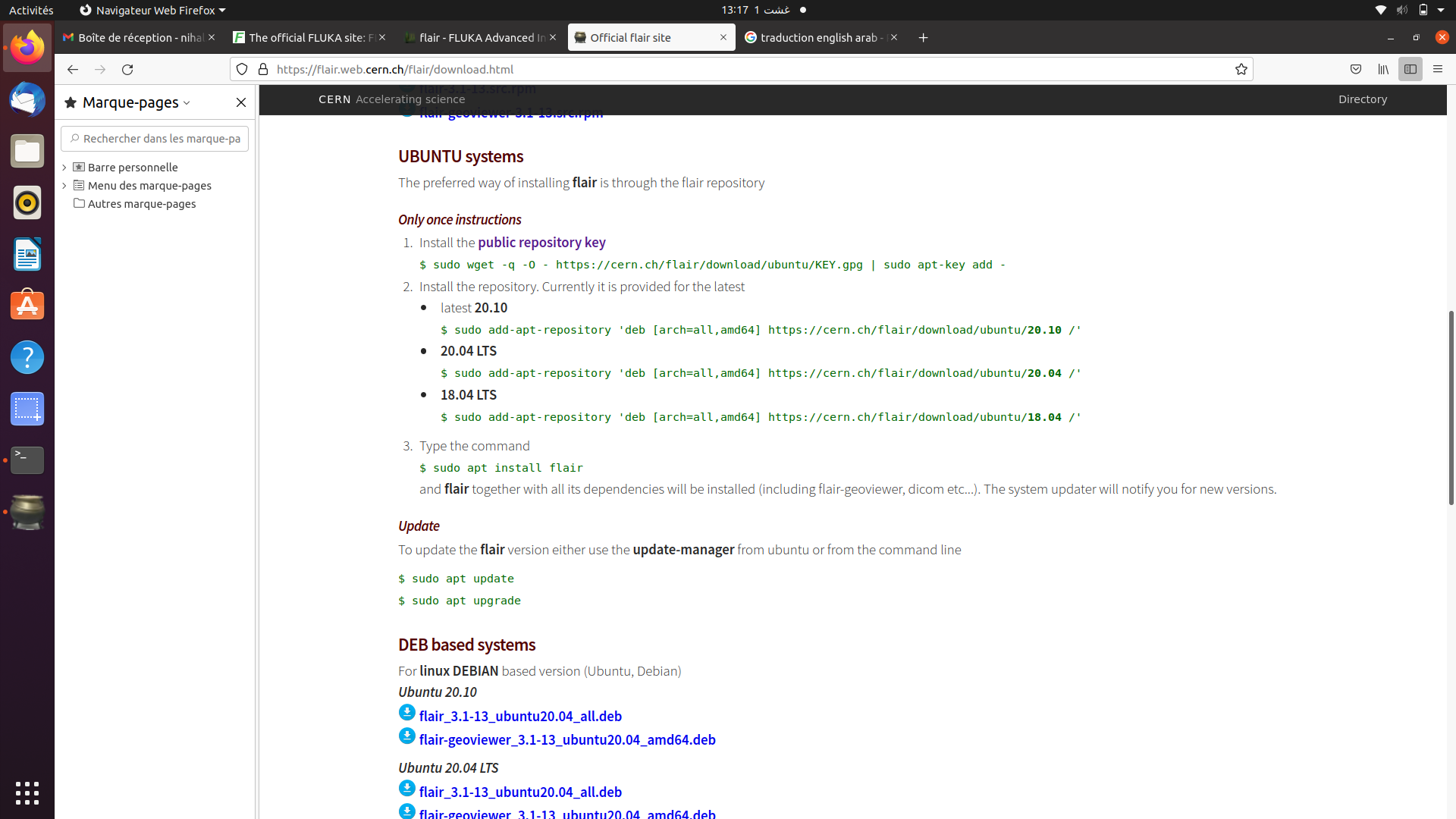This screenshot has width=1456, height=819.
Task: Show all applications grid
Action: point(27,792)
